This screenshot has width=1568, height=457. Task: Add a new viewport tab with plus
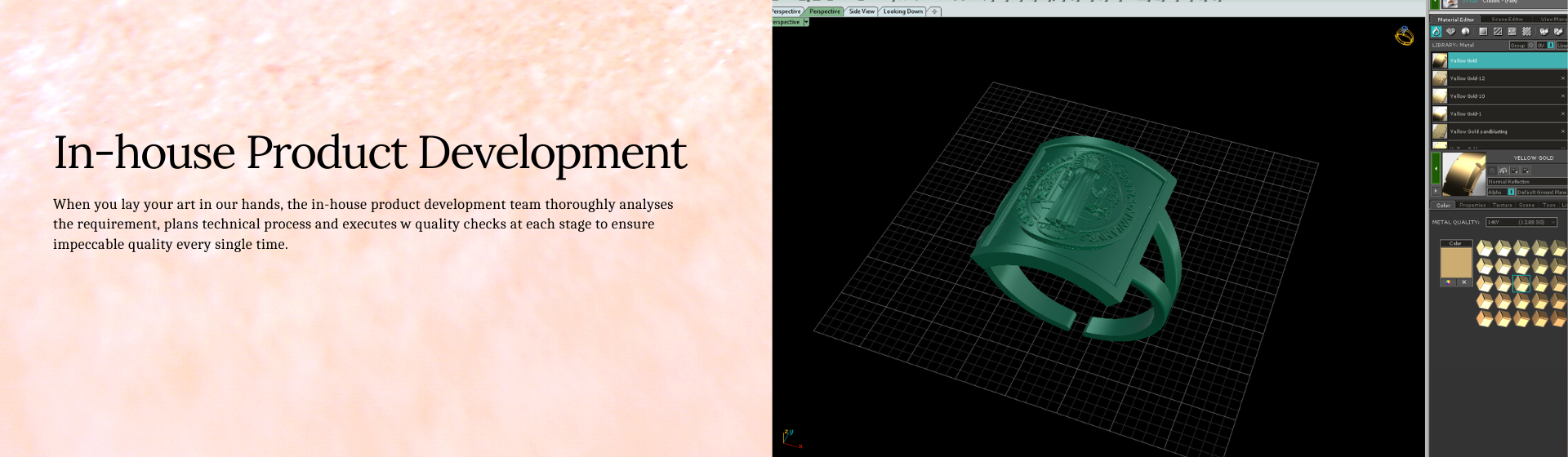pos(934,11)
